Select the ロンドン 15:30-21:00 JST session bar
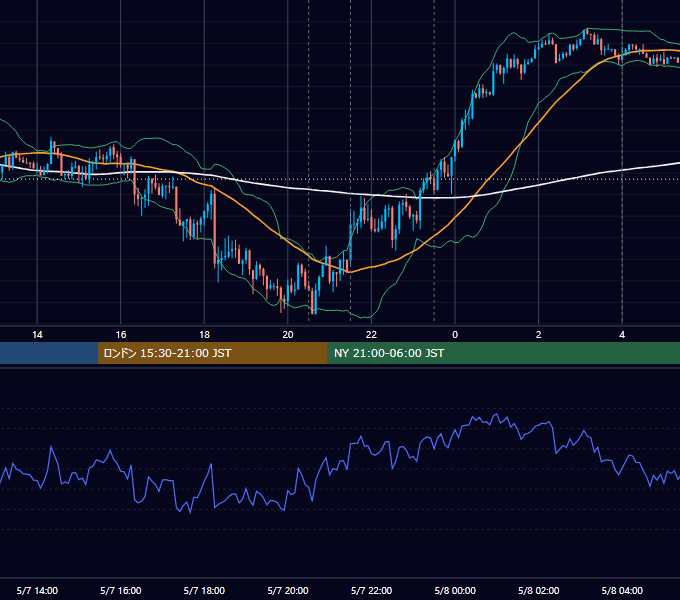680x600 pixels. coord(212,353)
